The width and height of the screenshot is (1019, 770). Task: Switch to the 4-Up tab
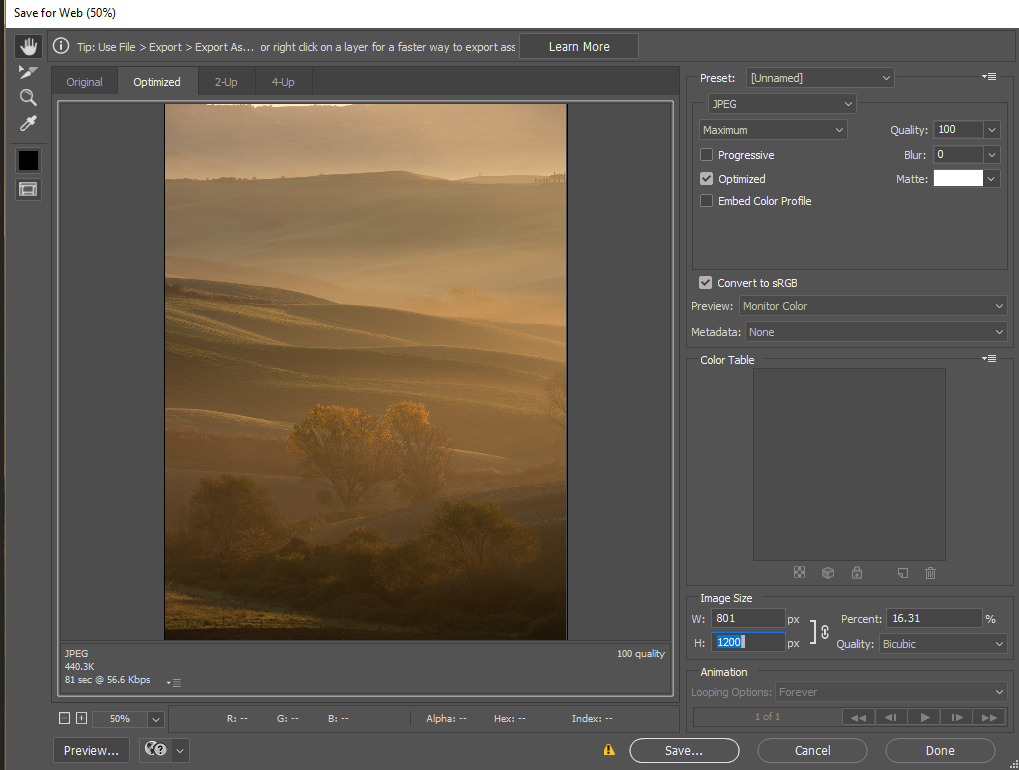pos(282,82)
